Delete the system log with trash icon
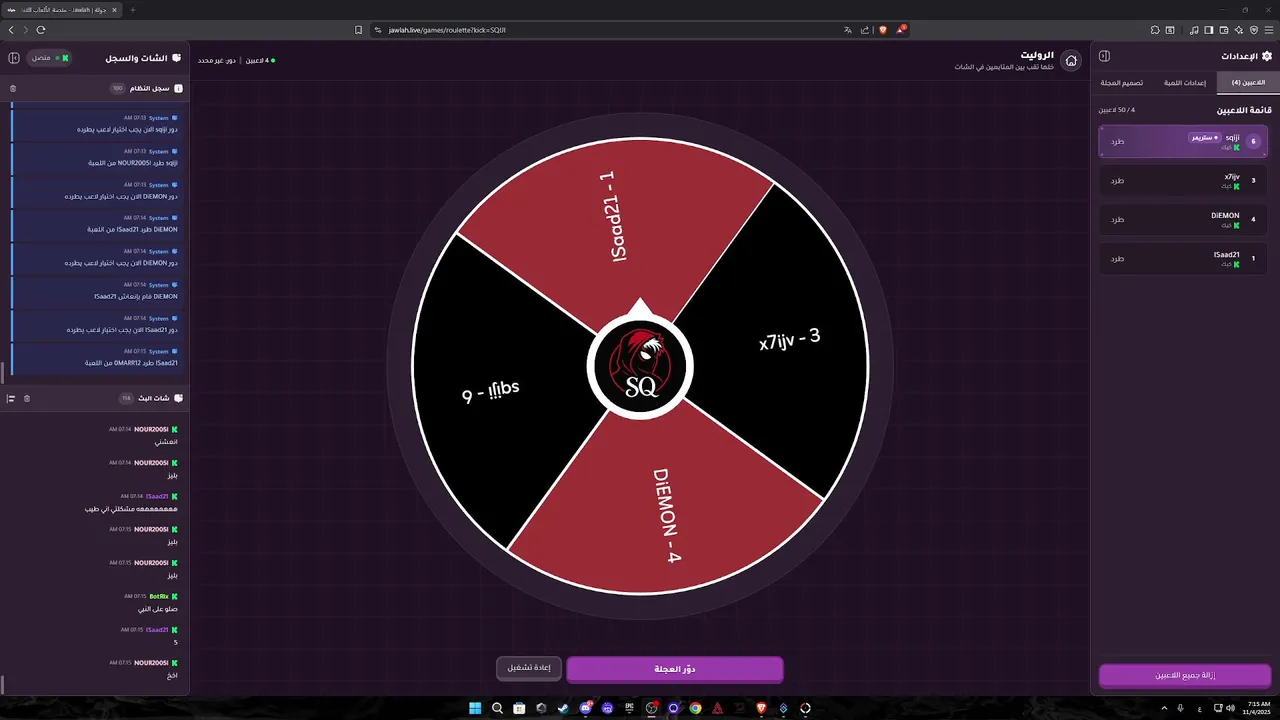This screenshot has width=1280, height=720. pyautogui.click(x=13, y=88)
